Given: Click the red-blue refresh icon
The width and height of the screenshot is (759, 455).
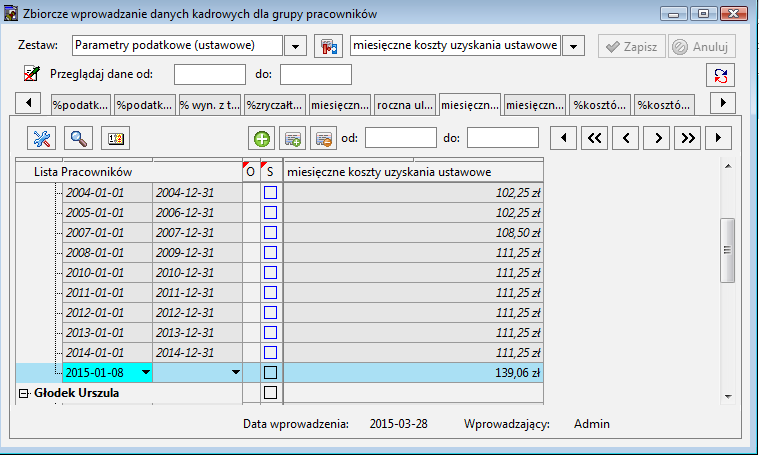Looking at the screenshot, I should pyautogui.click(x=720, y=76).
